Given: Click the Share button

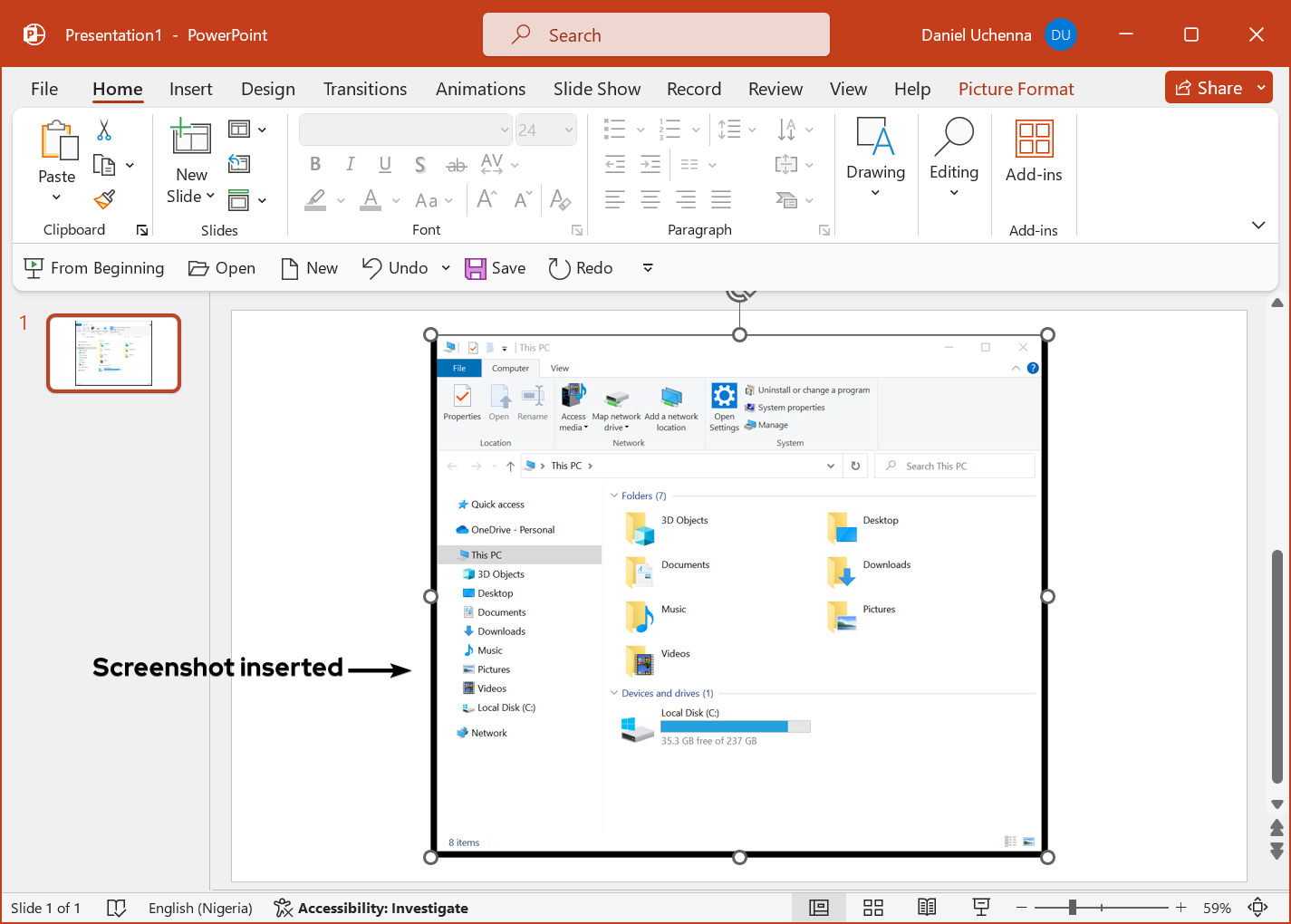Looking at the screenshot, I should (1209, 88).
